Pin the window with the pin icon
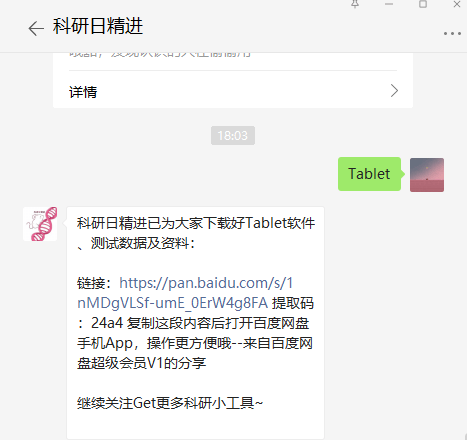The width and height of the screenshot is (467, 440). (355, 4)
